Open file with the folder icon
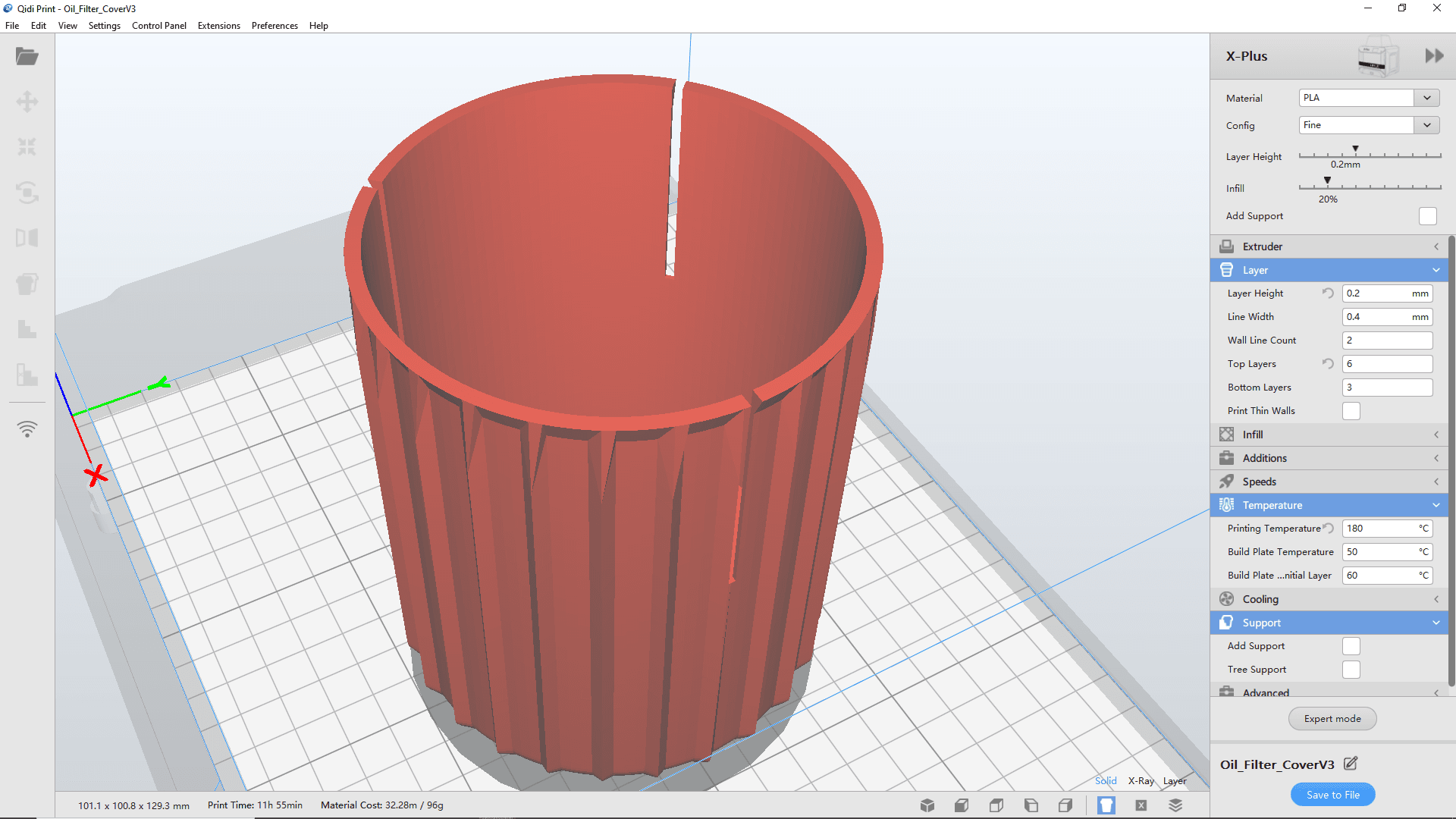The height and width of the screenshot is (819, 1456). [27, 56]
